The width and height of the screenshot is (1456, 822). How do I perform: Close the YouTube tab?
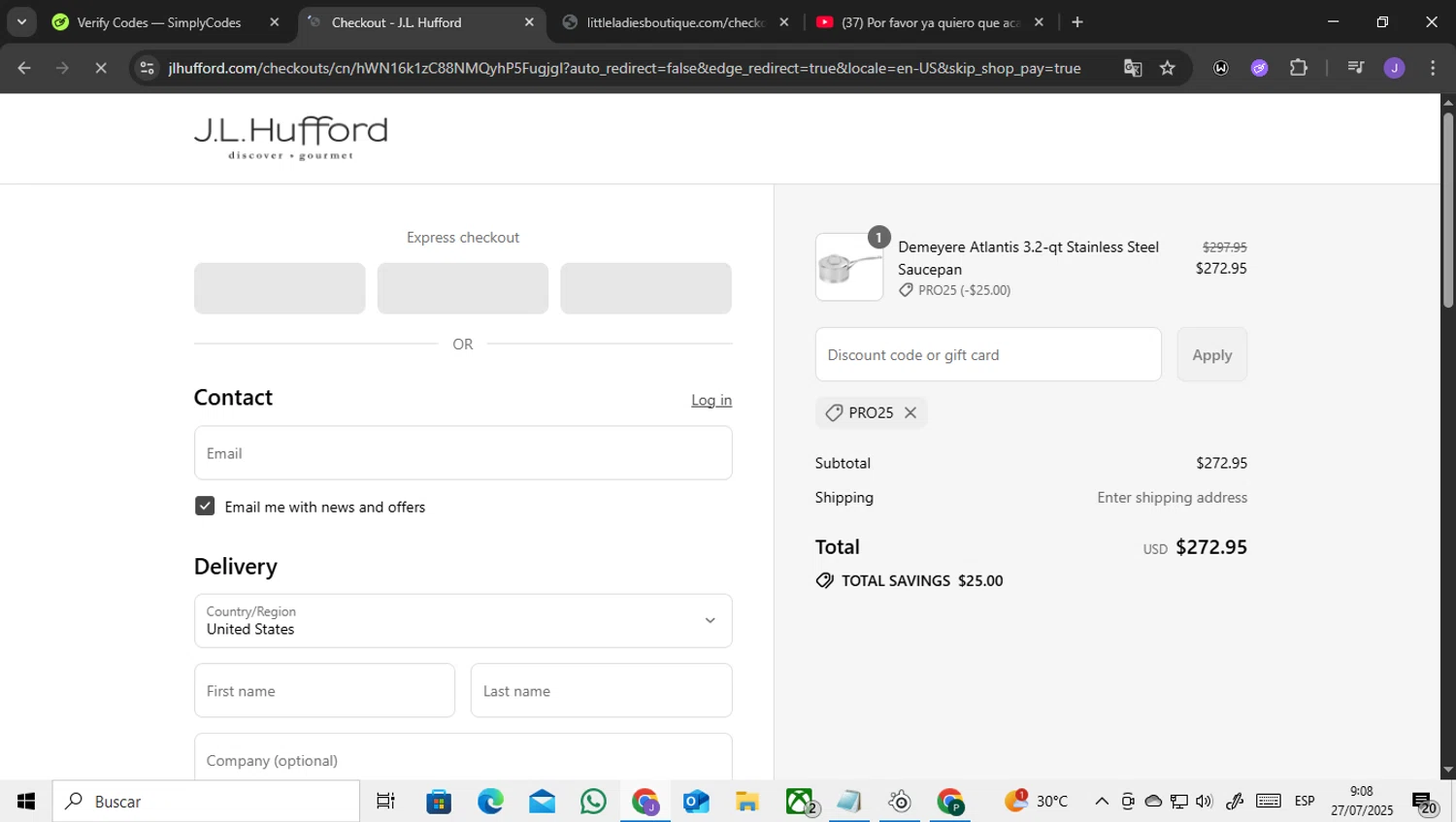[x=1039, y=22]
